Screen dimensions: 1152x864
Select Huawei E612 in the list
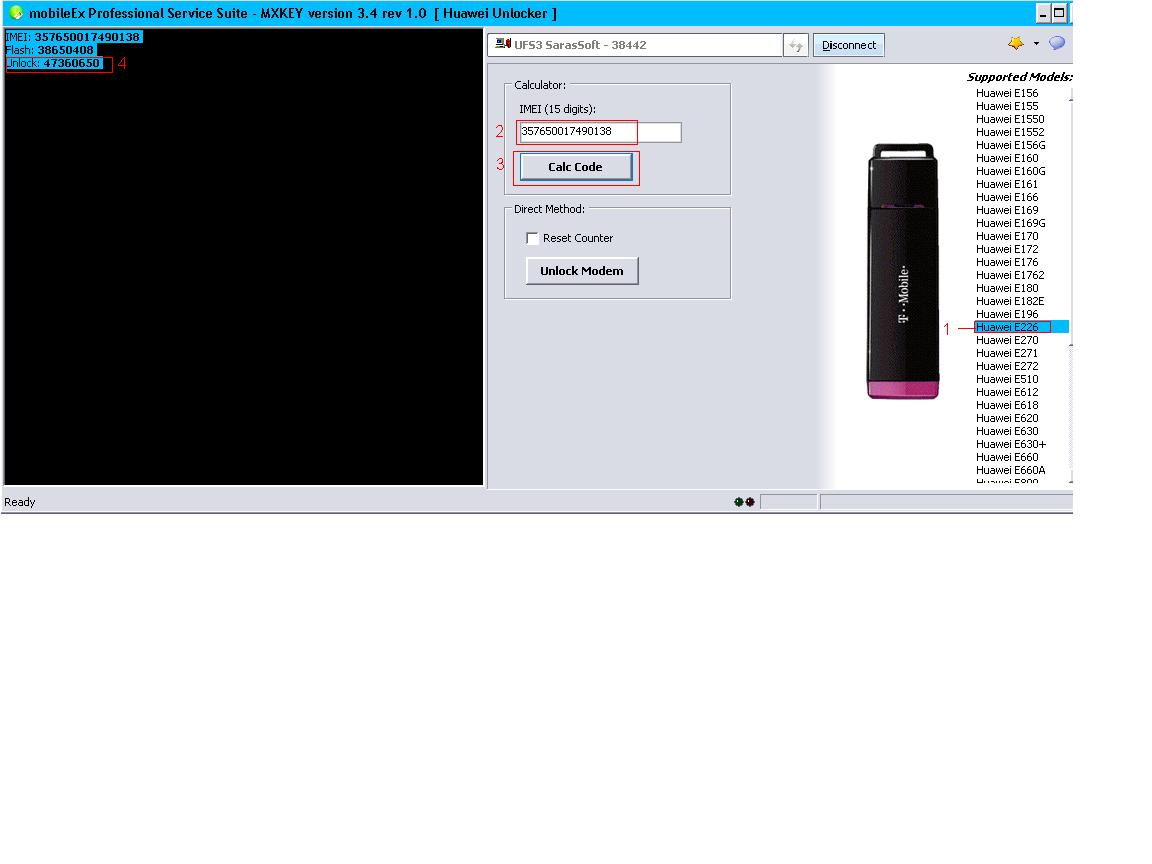point(1007,392)
